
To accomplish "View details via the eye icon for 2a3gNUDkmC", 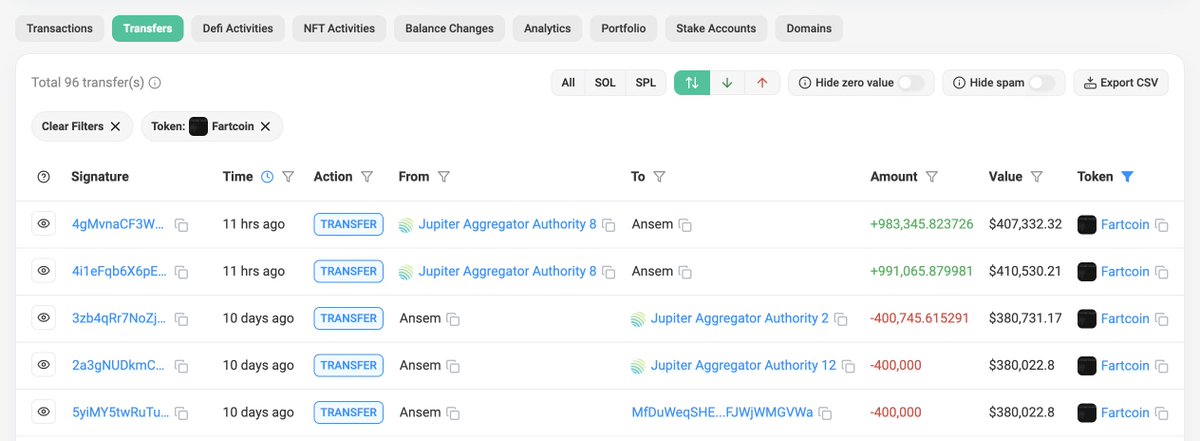I will click(43, 365).
